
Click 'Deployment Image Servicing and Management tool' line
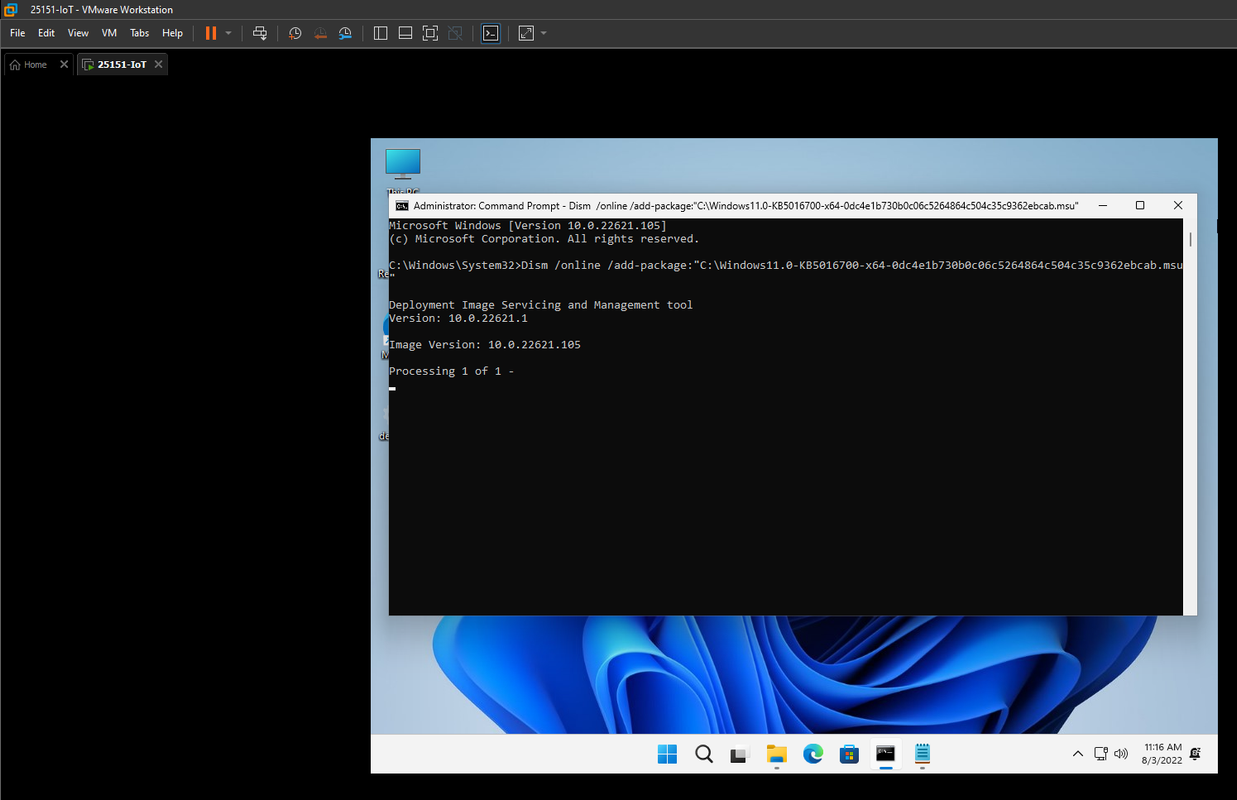[541, 305]
